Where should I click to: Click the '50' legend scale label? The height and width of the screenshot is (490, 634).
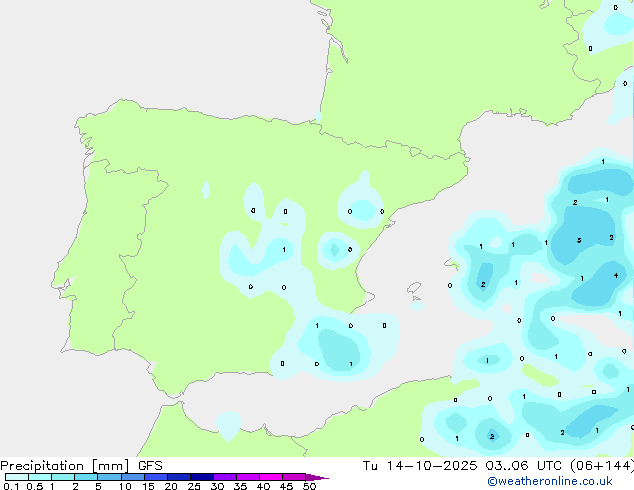[309, 486]
